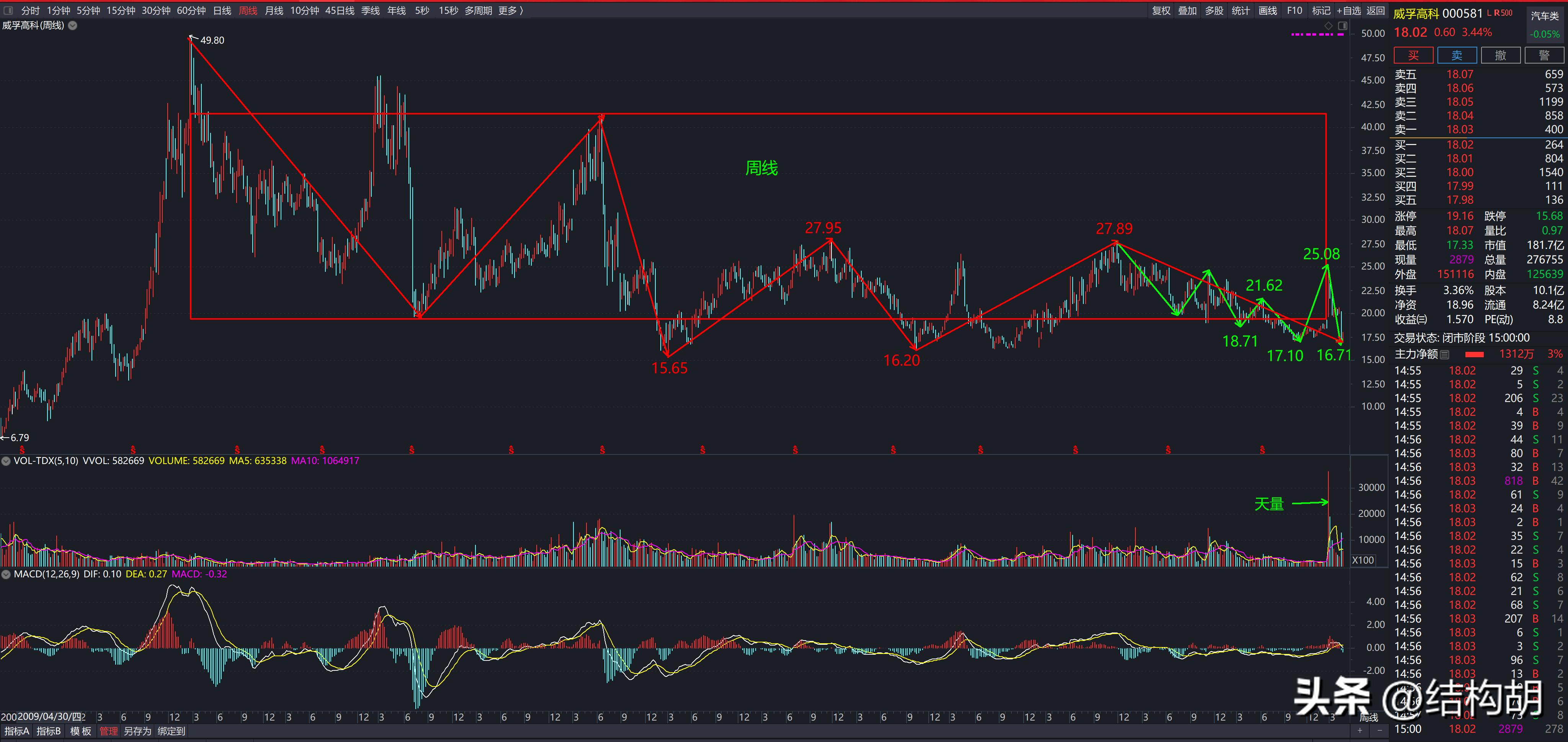Select the 月线 monthly period tab
This screenshot has height=742, width=1568.
click(x=274, y=10)
